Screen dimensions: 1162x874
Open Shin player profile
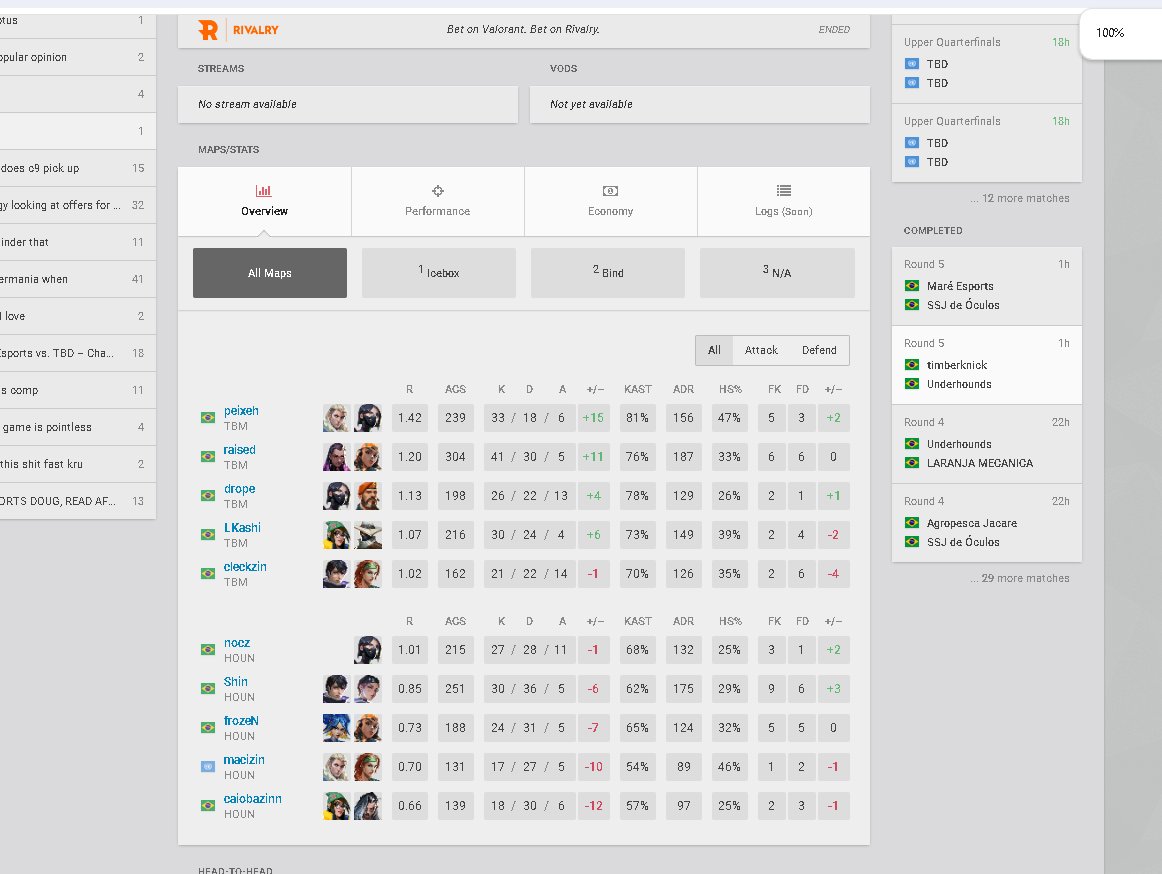click(236, 682)
